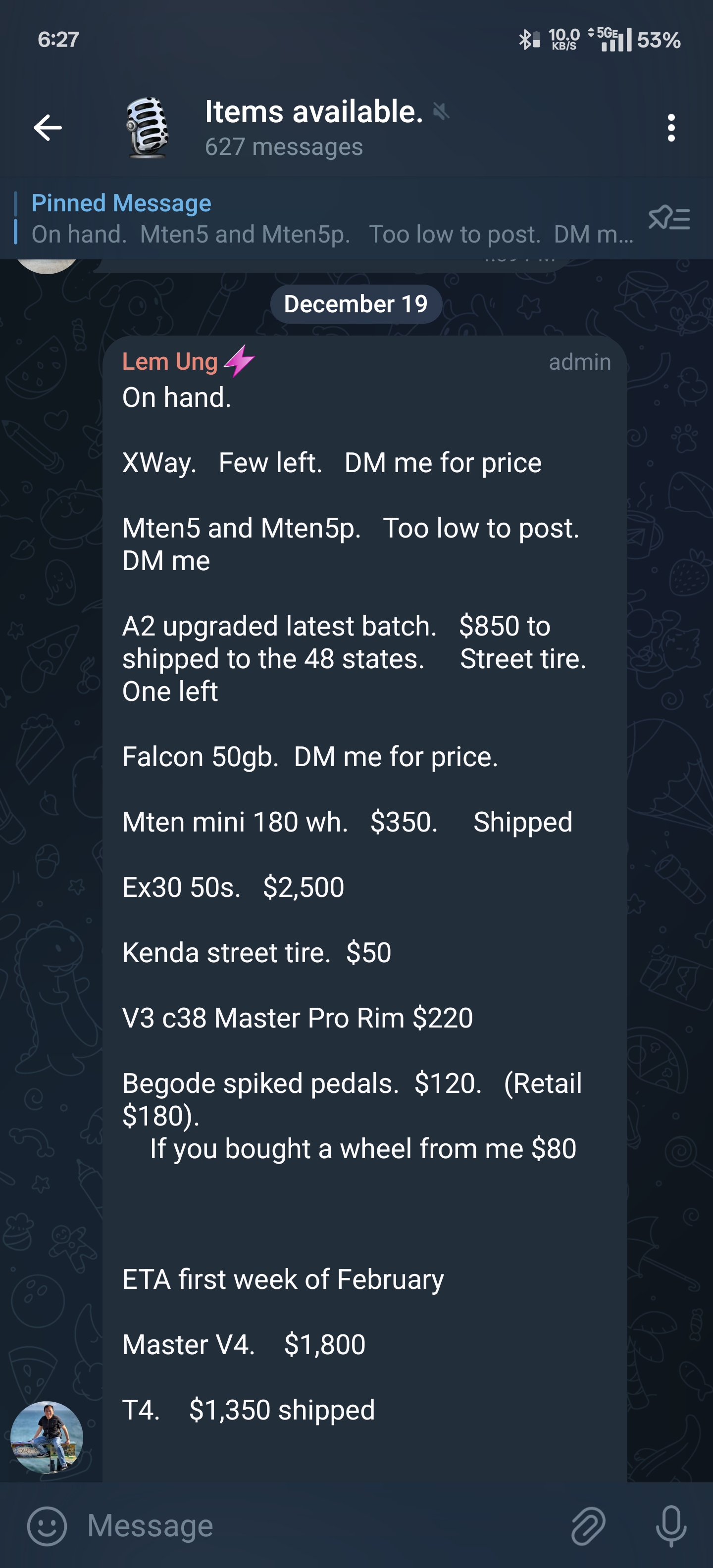Tap Lem Ung's profile photo

pyautogui.click(x=47, y=1437)
